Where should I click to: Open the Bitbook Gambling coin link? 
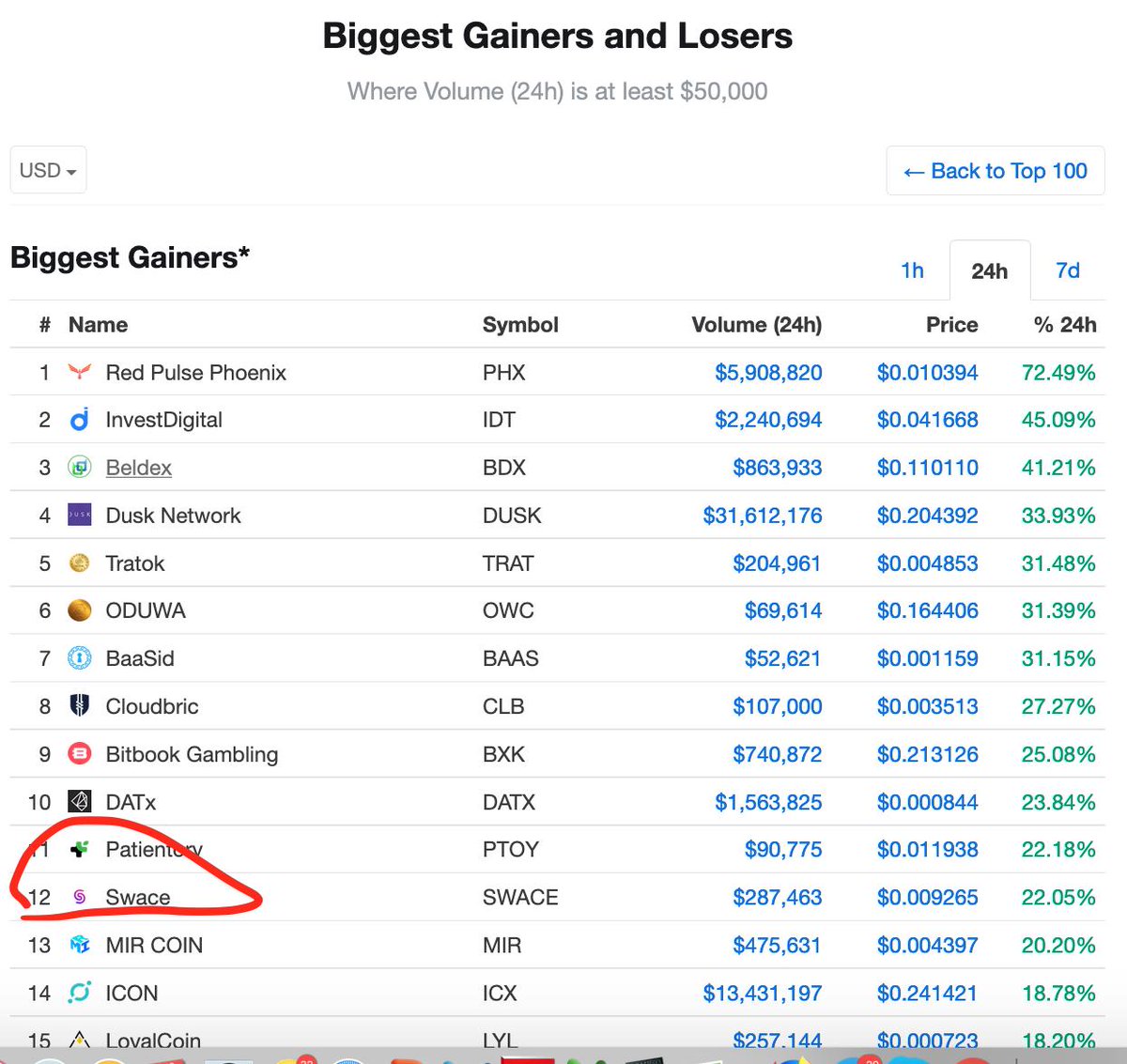(192, 754)
